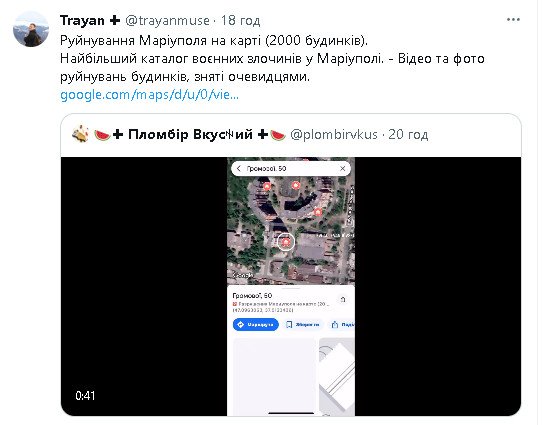Open the @trayanmuse handle
Screen dimensions: 543x425
[167, 21]
